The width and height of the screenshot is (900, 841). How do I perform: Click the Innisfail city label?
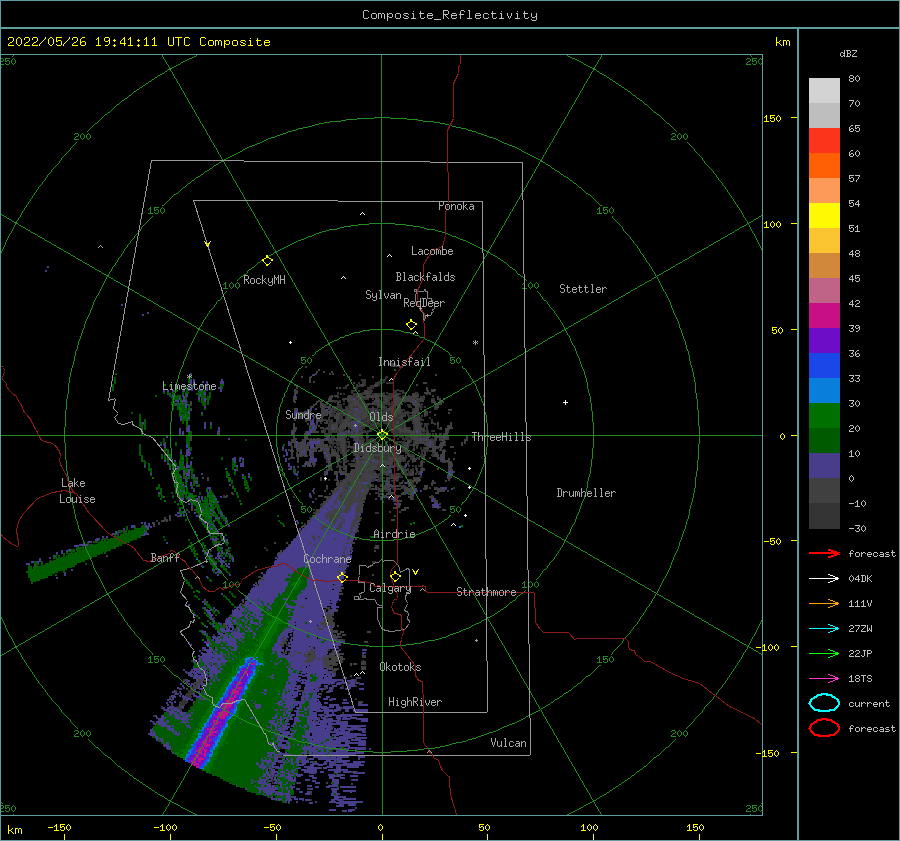coord(404,362)
